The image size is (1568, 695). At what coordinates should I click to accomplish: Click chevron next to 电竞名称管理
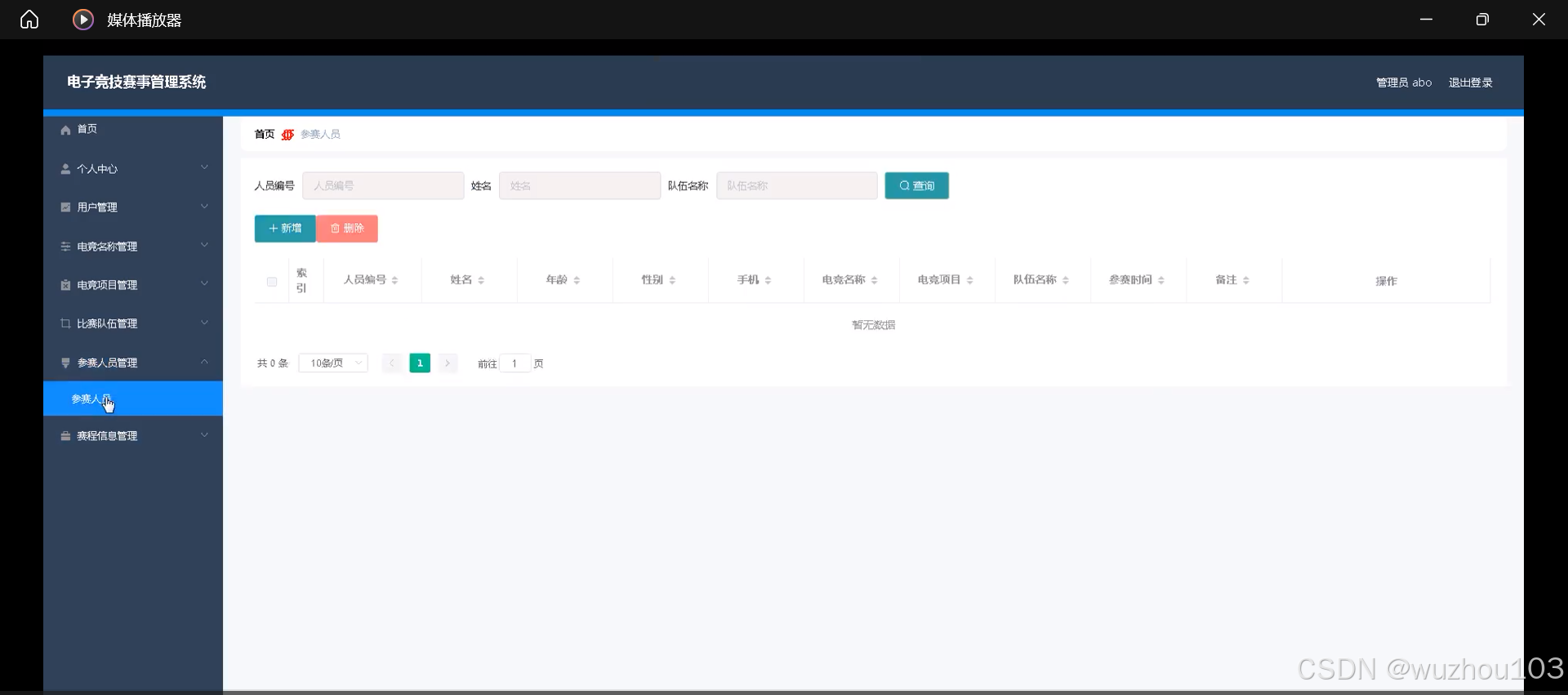click(204, 245)
